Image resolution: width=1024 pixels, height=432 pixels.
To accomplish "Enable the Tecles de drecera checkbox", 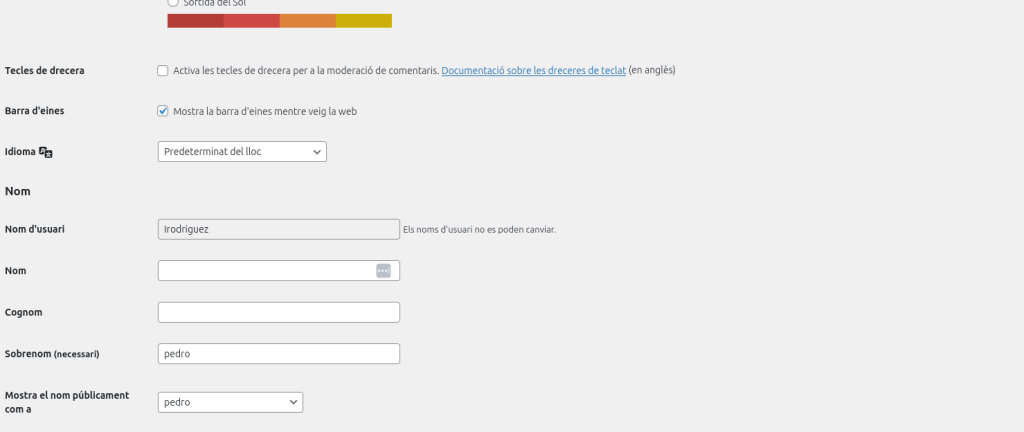I will [163, 71].
